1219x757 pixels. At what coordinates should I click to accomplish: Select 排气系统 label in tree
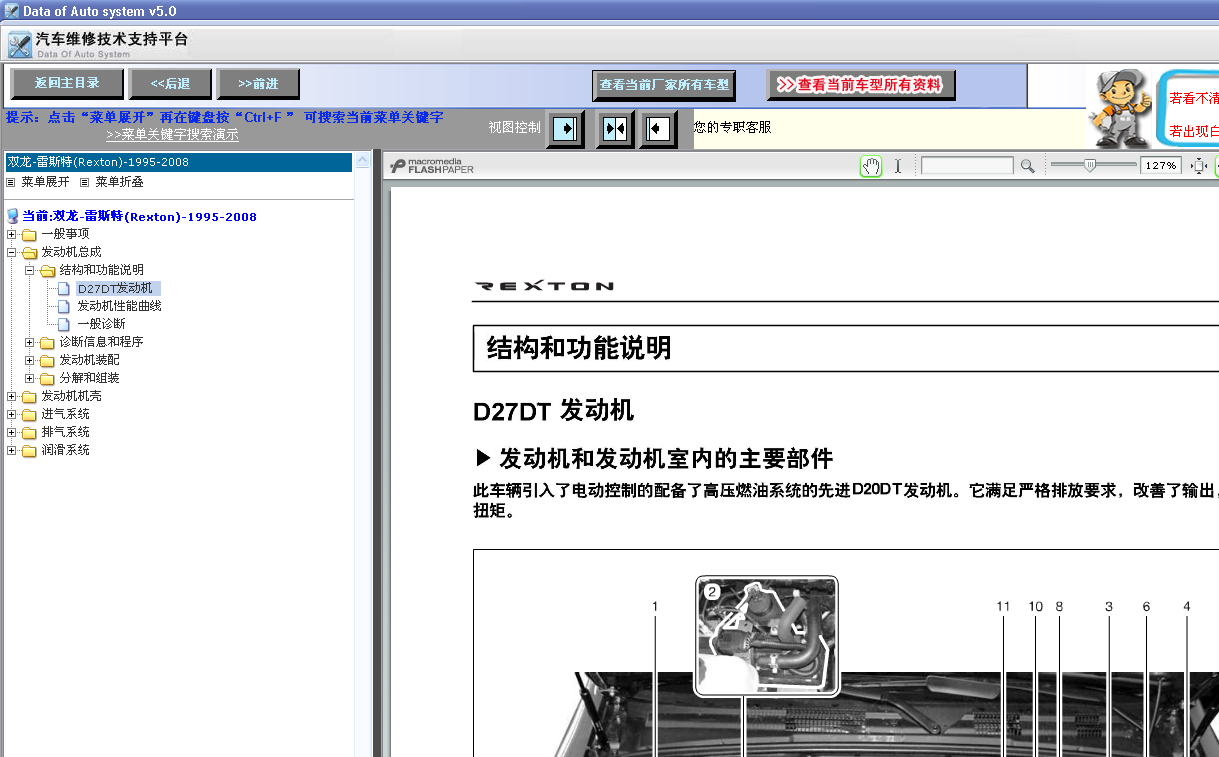pos(65,432)
